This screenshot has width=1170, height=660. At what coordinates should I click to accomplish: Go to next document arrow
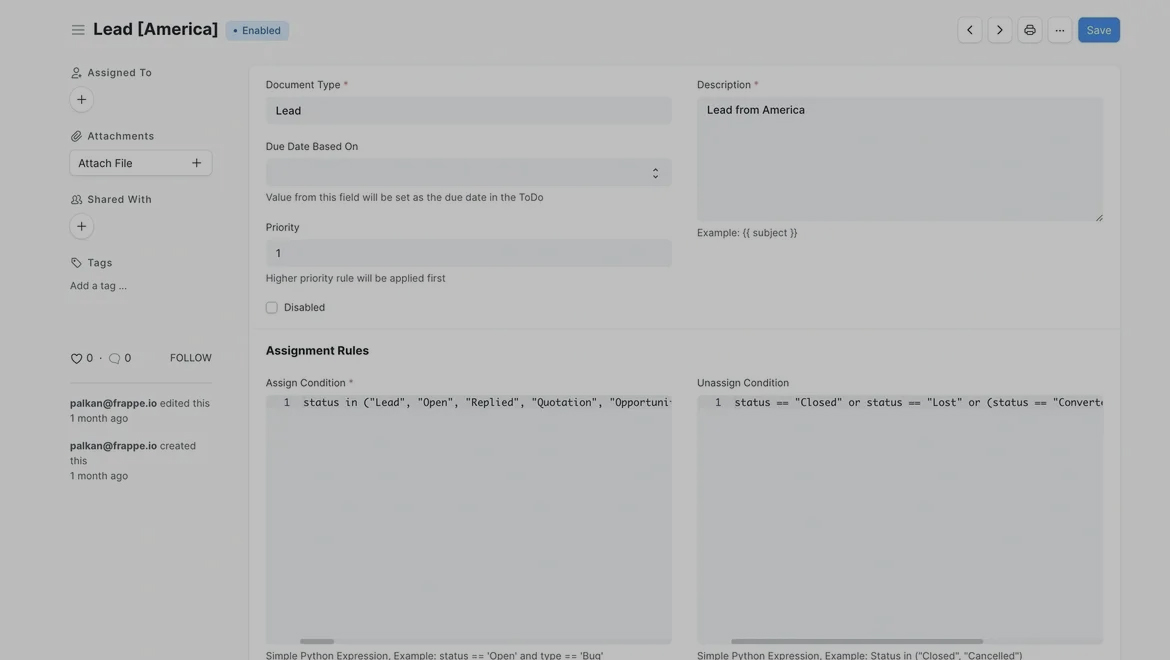[x=999, y=30]
